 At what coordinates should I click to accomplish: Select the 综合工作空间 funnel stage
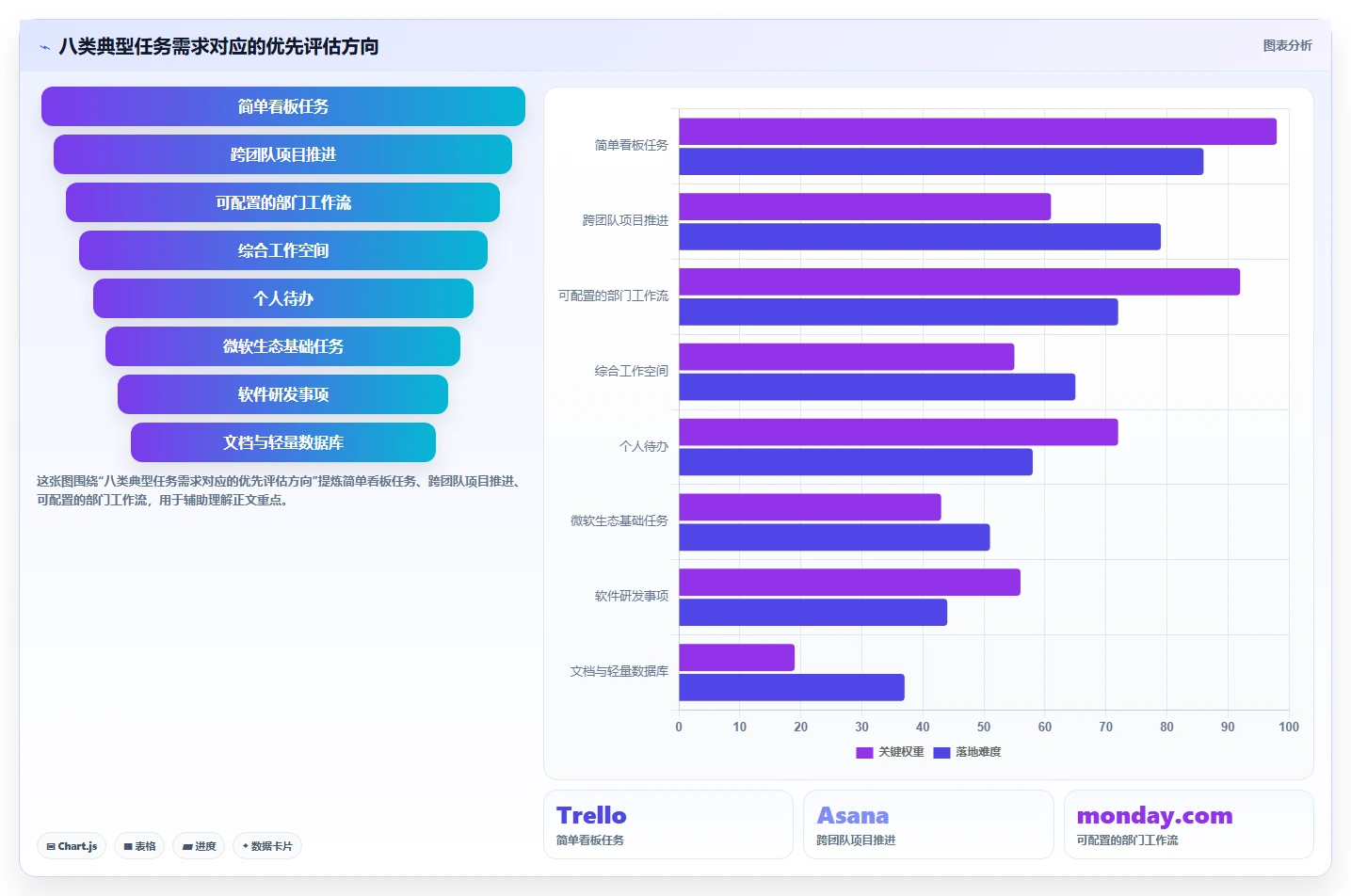click(283, 250)
